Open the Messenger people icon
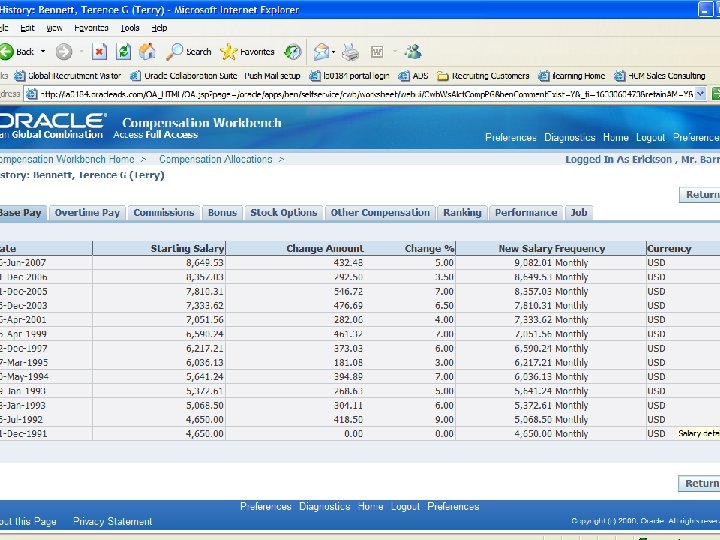Viewport: 720px width, 540px height. pyautogui.click(x=413, y=51)
